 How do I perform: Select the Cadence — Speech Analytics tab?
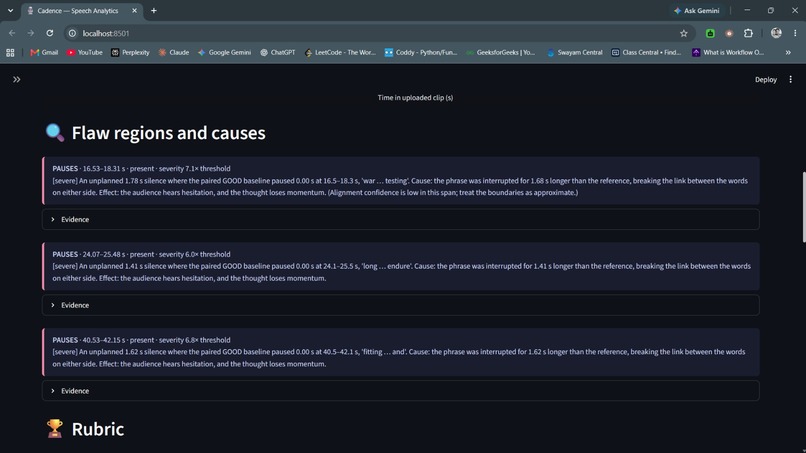(82, 11)
